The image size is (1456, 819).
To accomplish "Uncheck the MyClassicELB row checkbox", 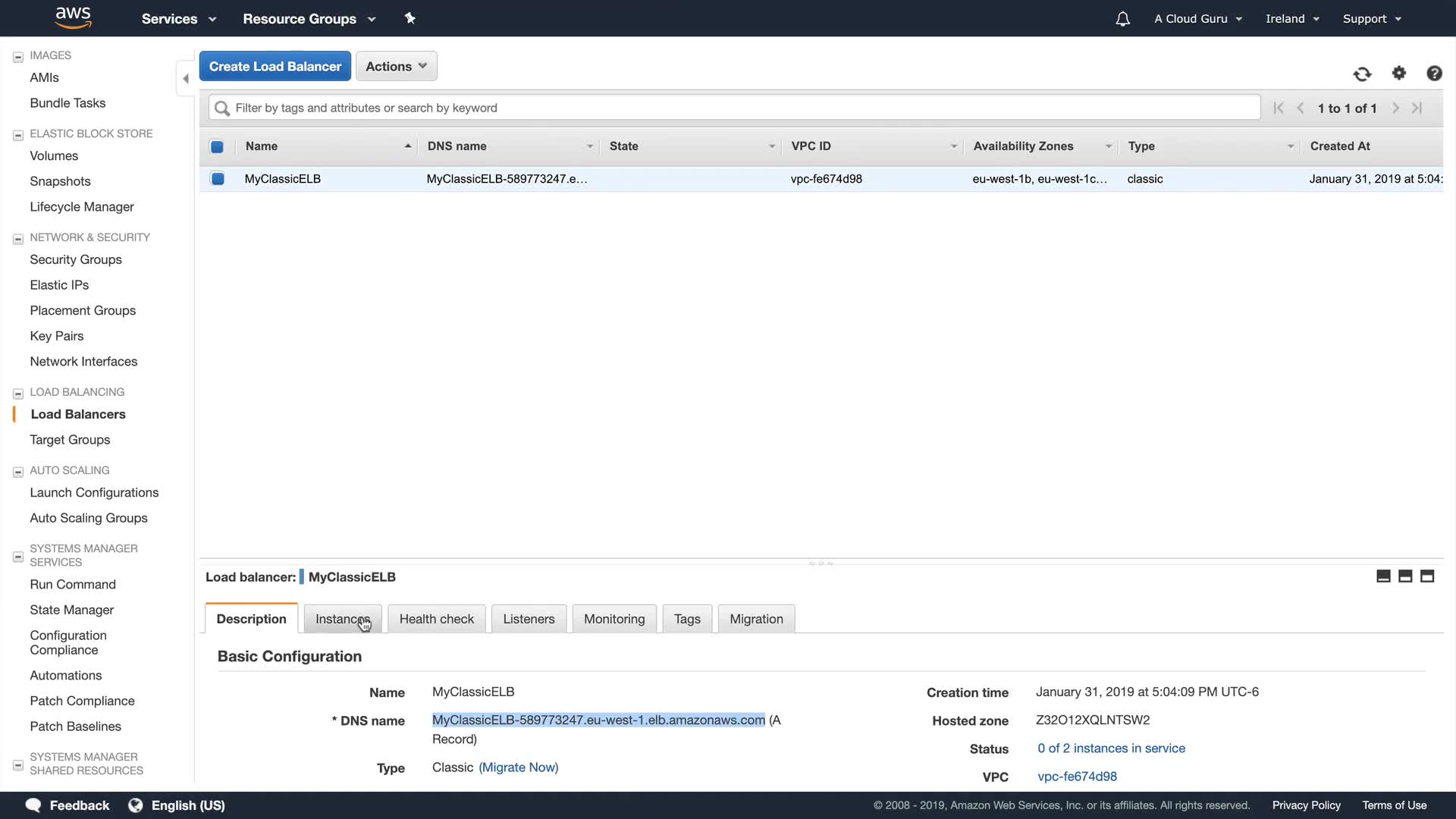I will point(218,179).
